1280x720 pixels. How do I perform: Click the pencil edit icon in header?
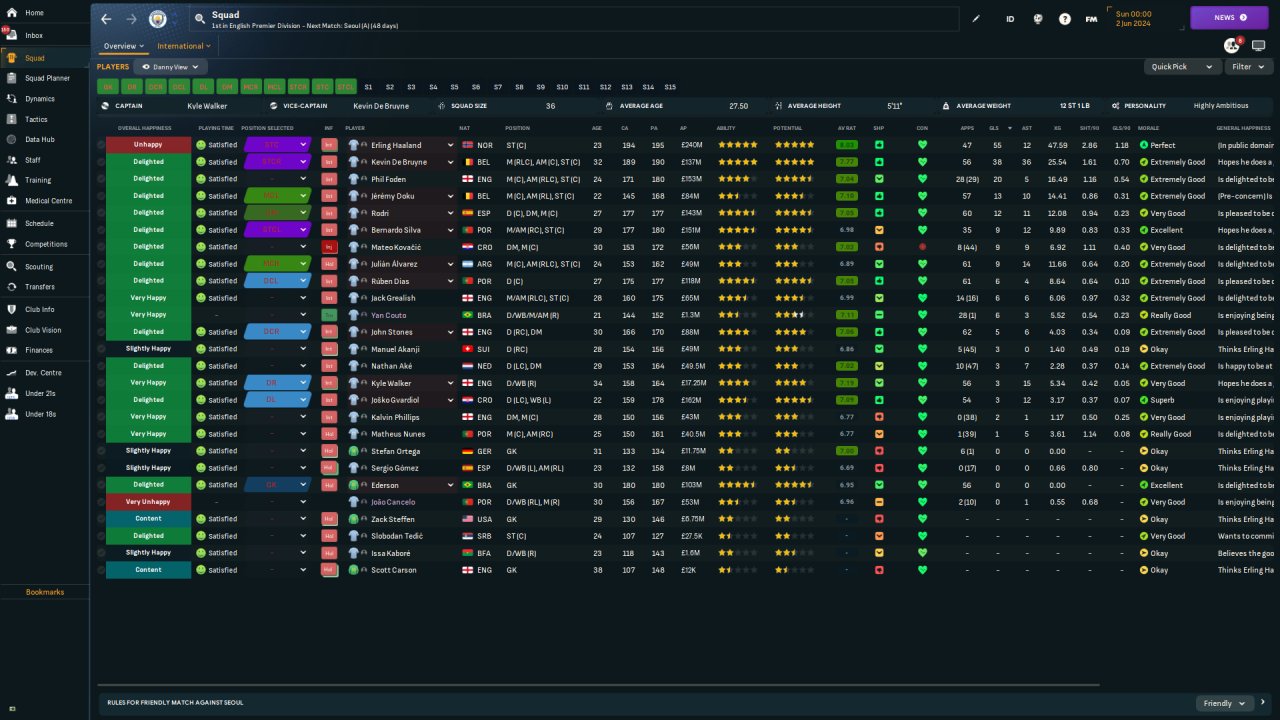coord(977,19)
